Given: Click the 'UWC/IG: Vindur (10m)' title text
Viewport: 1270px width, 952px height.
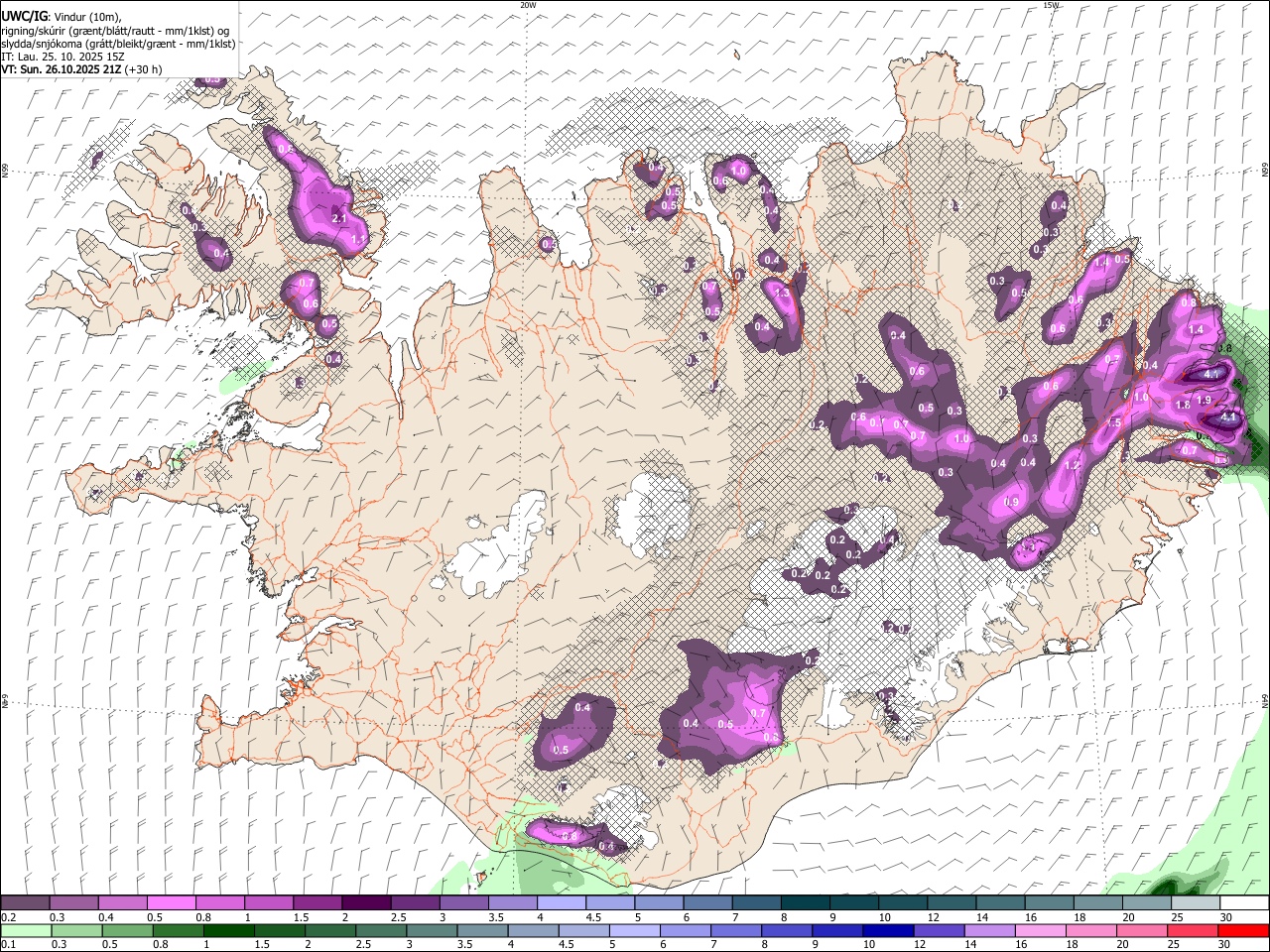Looking at the screenshot, I should (61, 15).
